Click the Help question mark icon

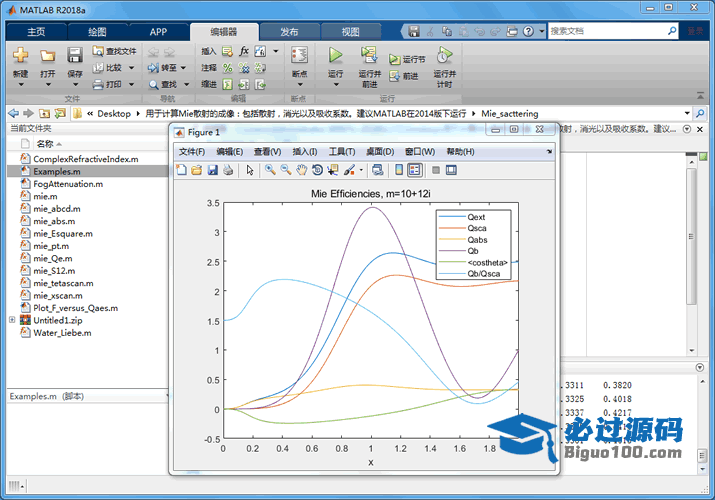528,31
